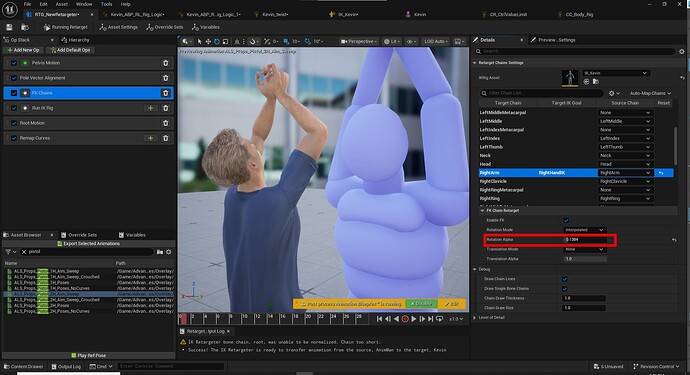The height and width of the screenshot is (375, 690).
Task: Click the plus icon on Remap Curves
Action: tap(150, 138)
